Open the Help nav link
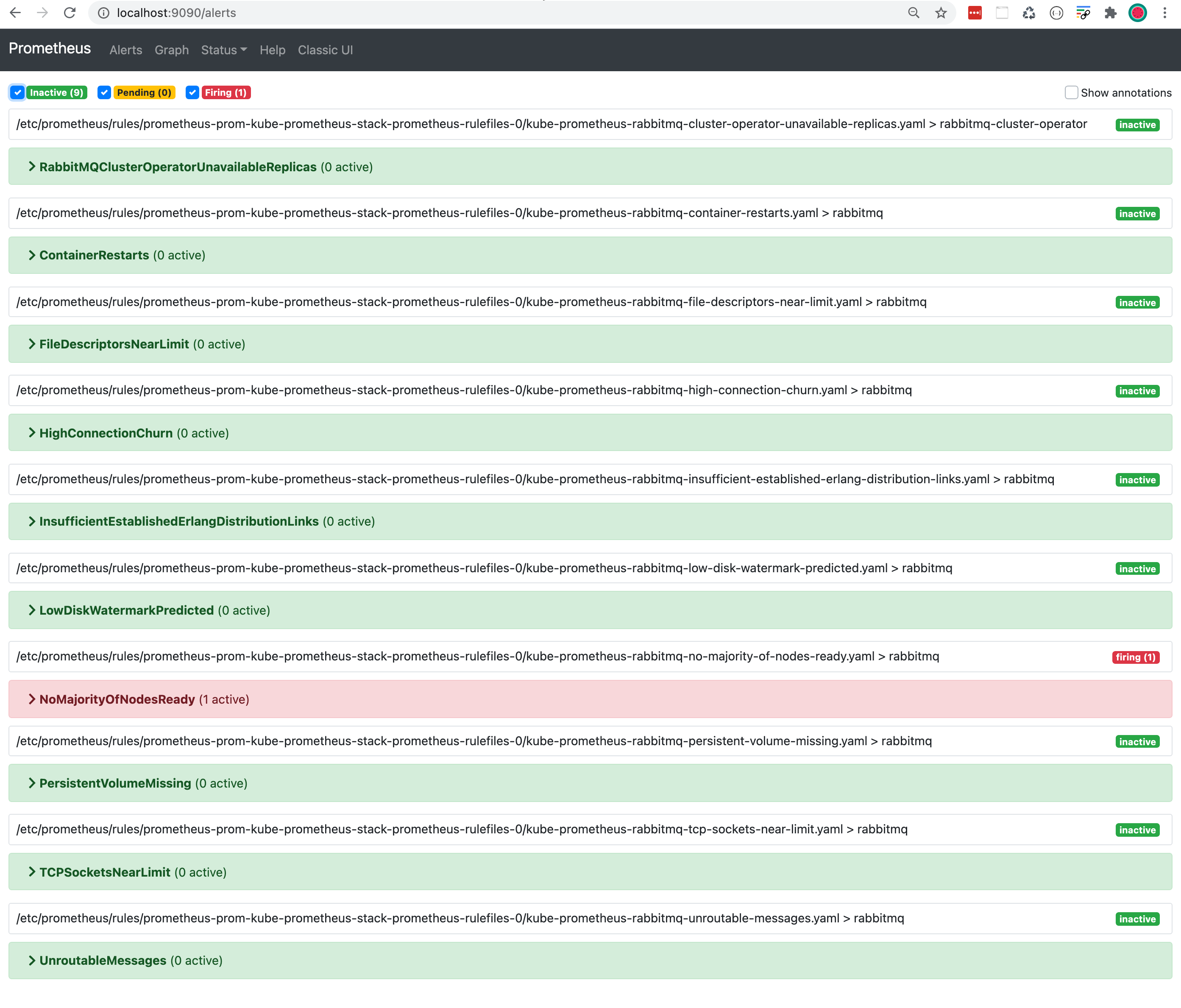1181x1008 pixels. (x=272, y=50)
